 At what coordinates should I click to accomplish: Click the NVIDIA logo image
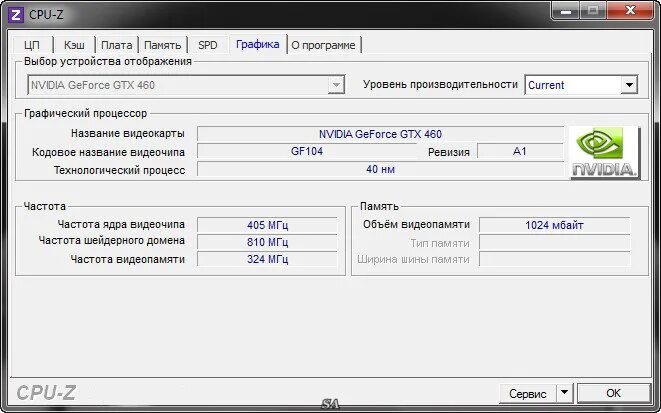605,153
